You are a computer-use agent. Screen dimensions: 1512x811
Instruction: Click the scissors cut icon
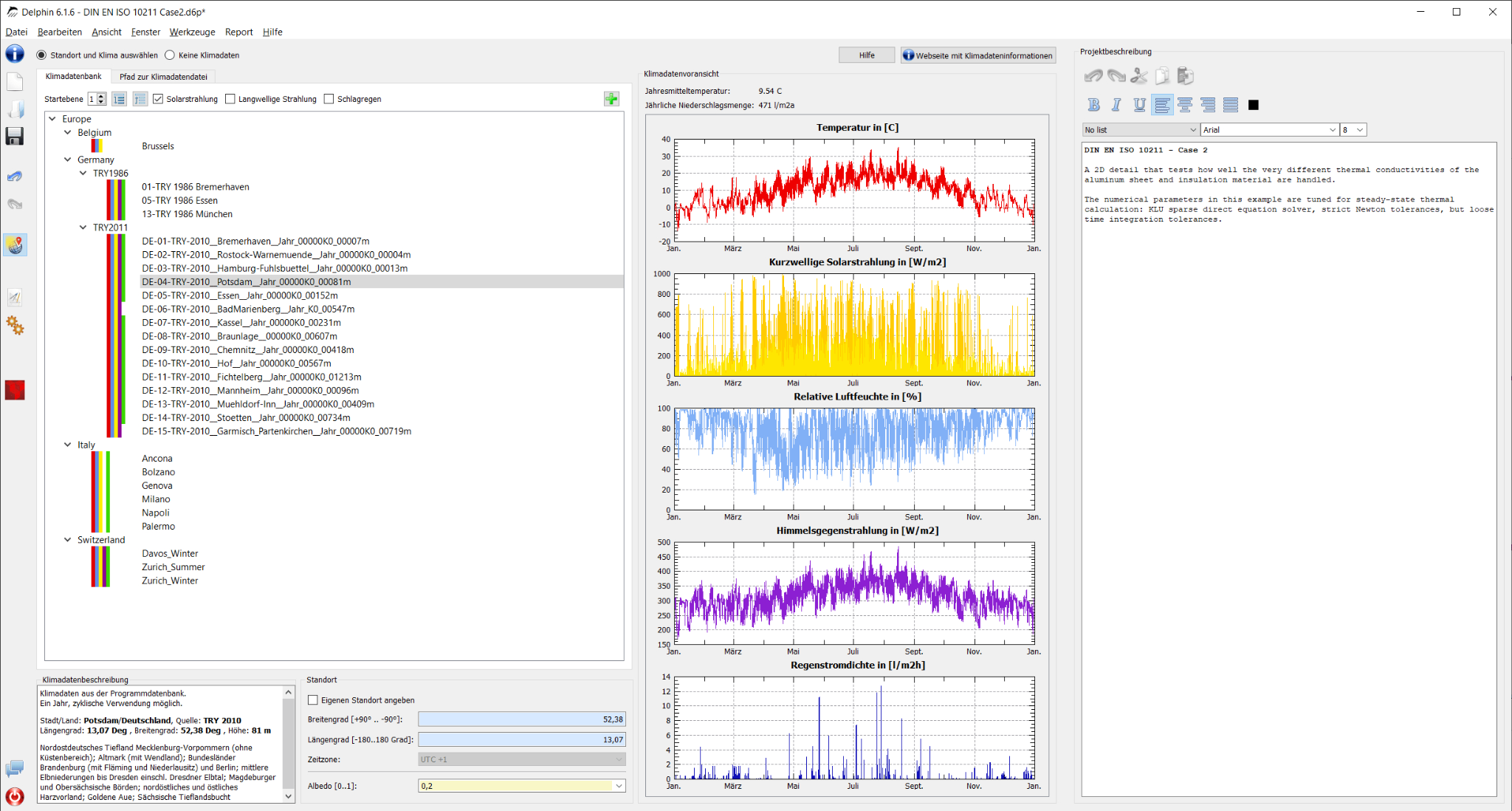coord(1139,75)
